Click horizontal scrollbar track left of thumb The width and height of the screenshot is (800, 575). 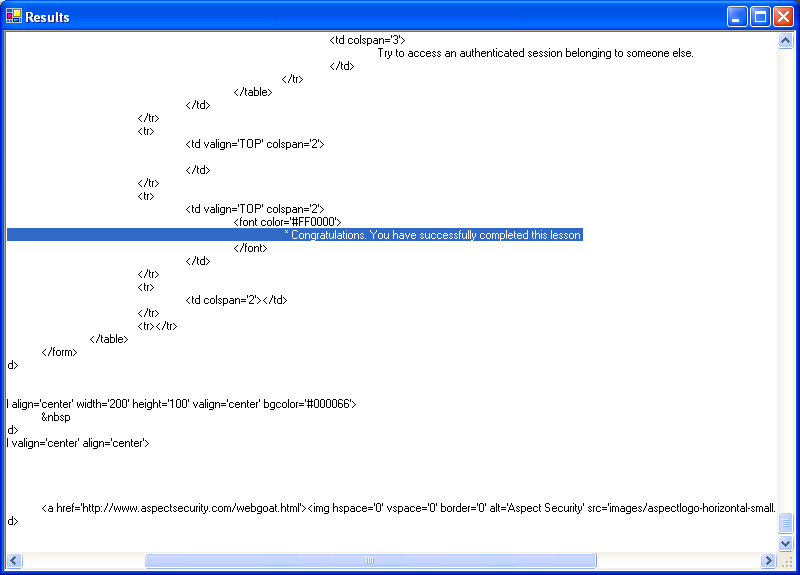coord(80,561)
